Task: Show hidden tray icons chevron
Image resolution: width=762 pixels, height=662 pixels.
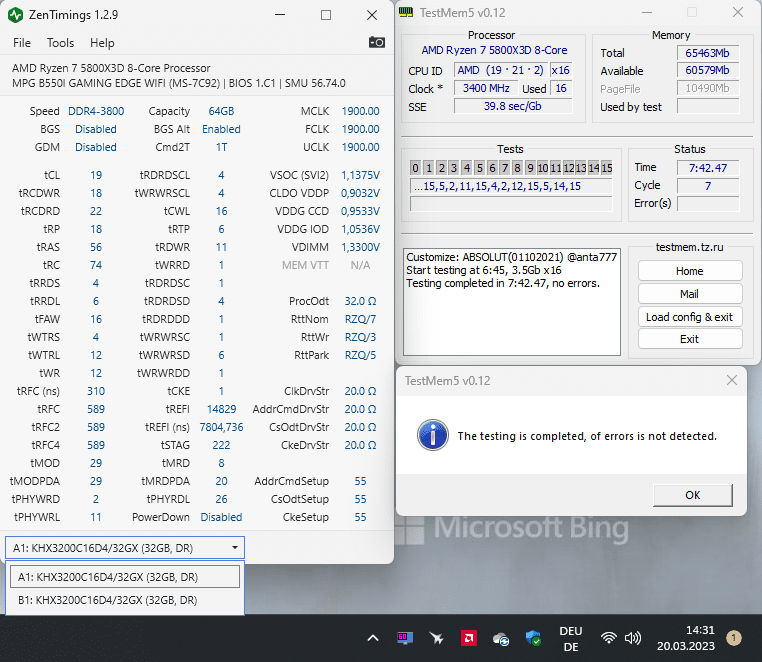Action: pos(373,638)
